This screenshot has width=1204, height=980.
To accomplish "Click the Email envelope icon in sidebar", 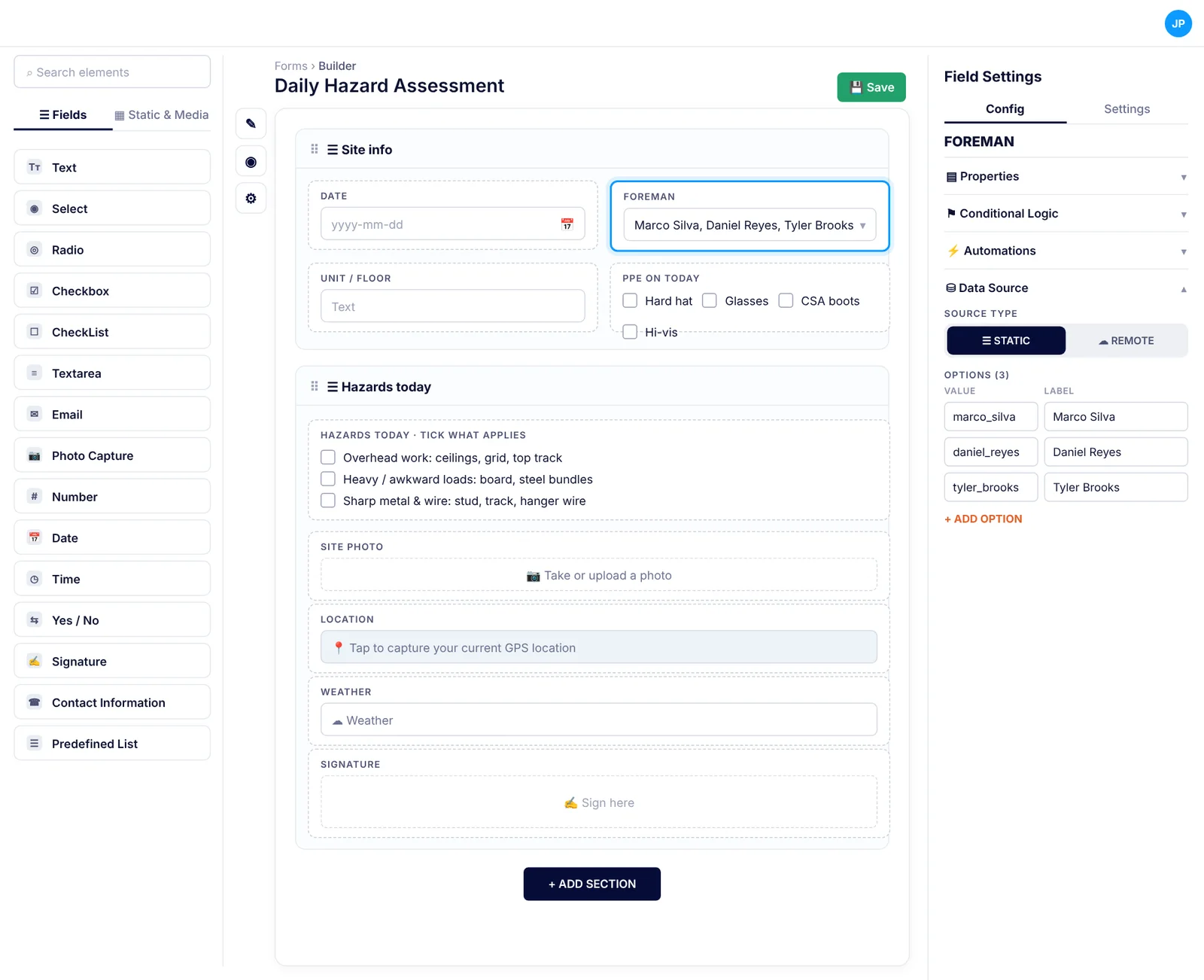I will (x=35, y=414).
